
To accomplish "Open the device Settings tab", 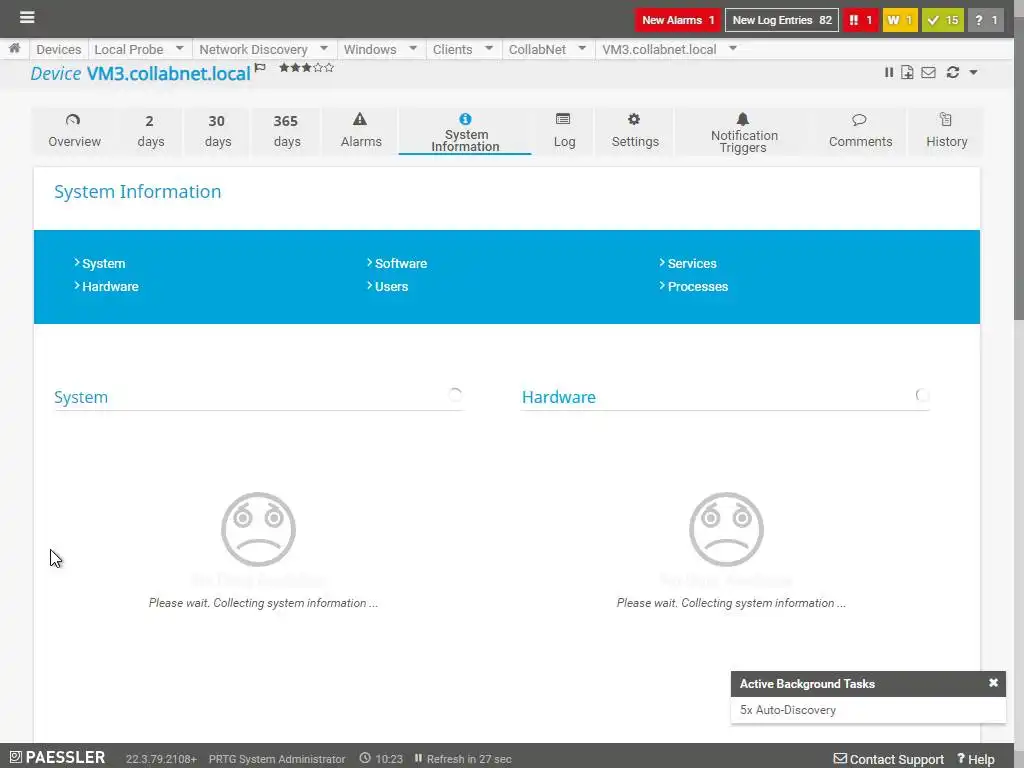I will tap(635, 131).
